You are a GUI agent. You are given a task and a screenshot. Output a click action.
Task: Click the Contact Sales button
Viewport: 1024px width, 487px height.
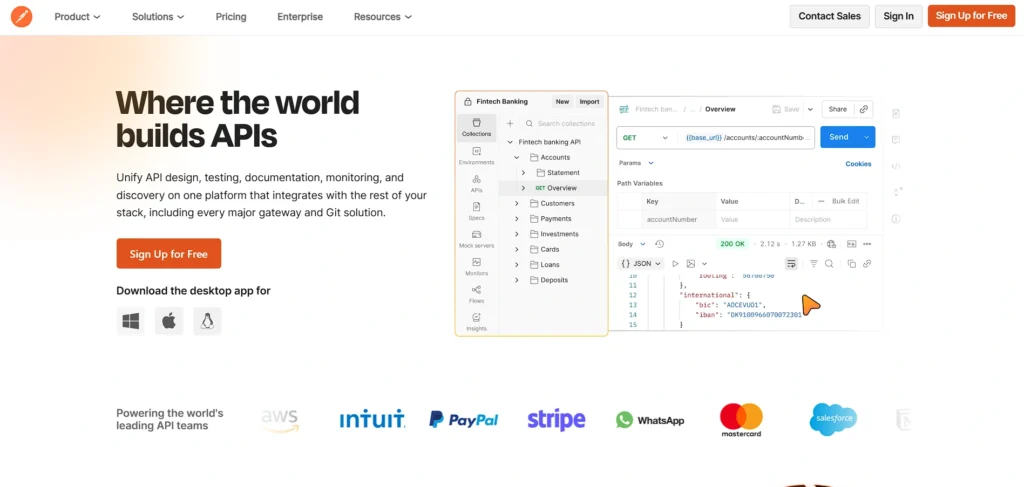829,16
